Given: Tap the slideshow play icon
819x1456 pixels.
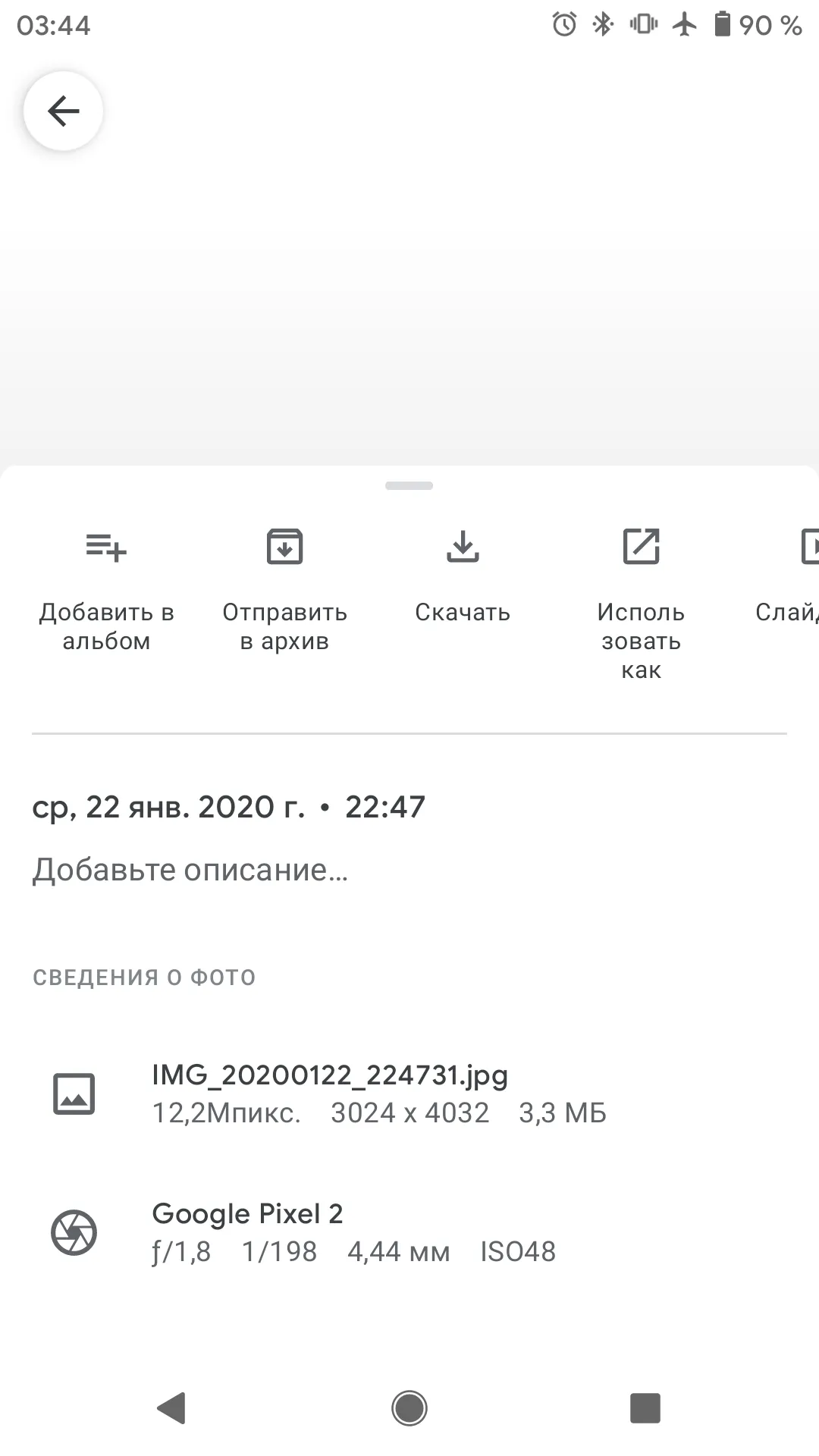Looking at the screenshot, I should pyautogui.click(x=810, y=547).
